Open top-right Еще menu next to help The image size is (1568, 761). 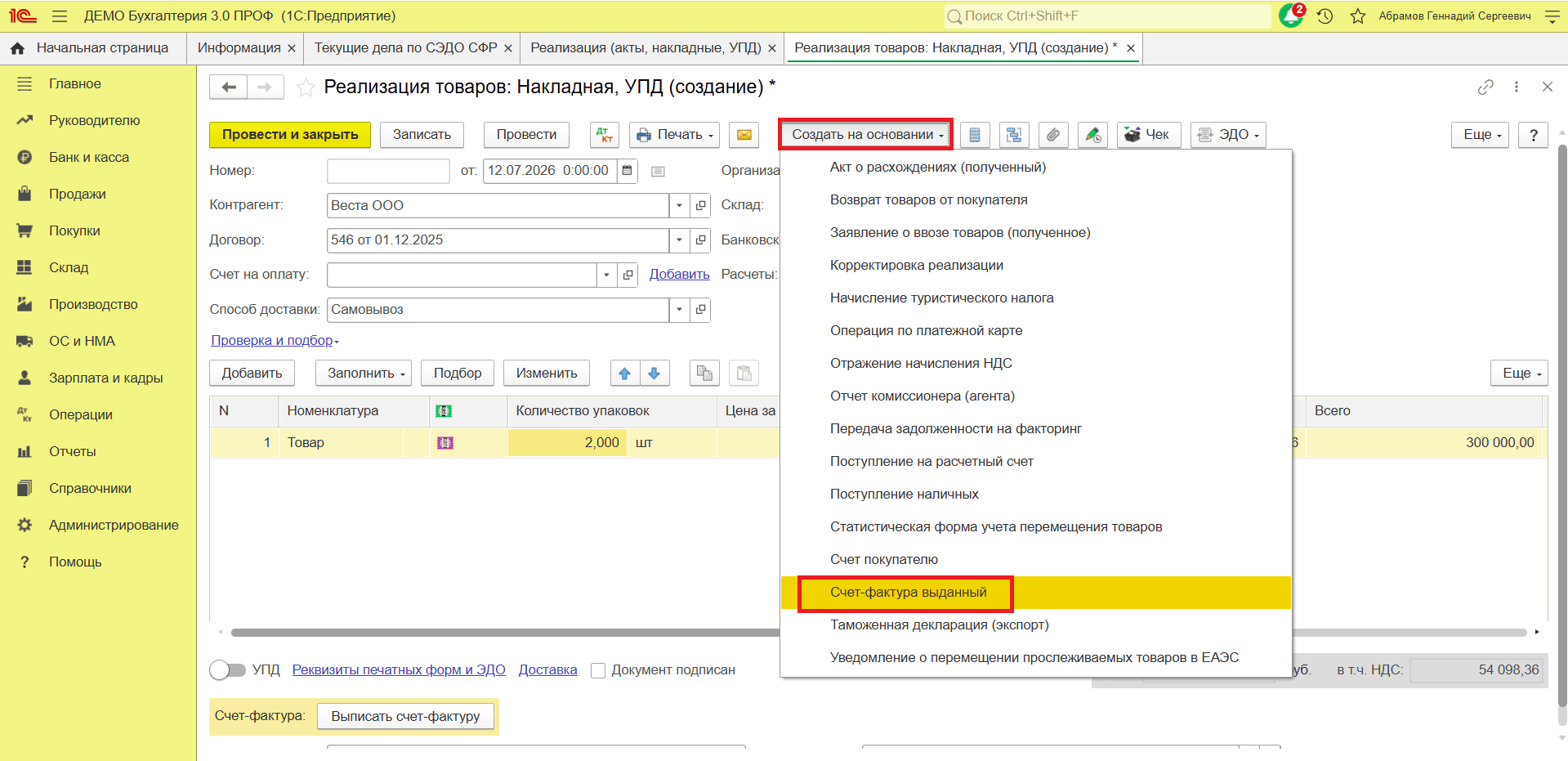[1481, 135]
